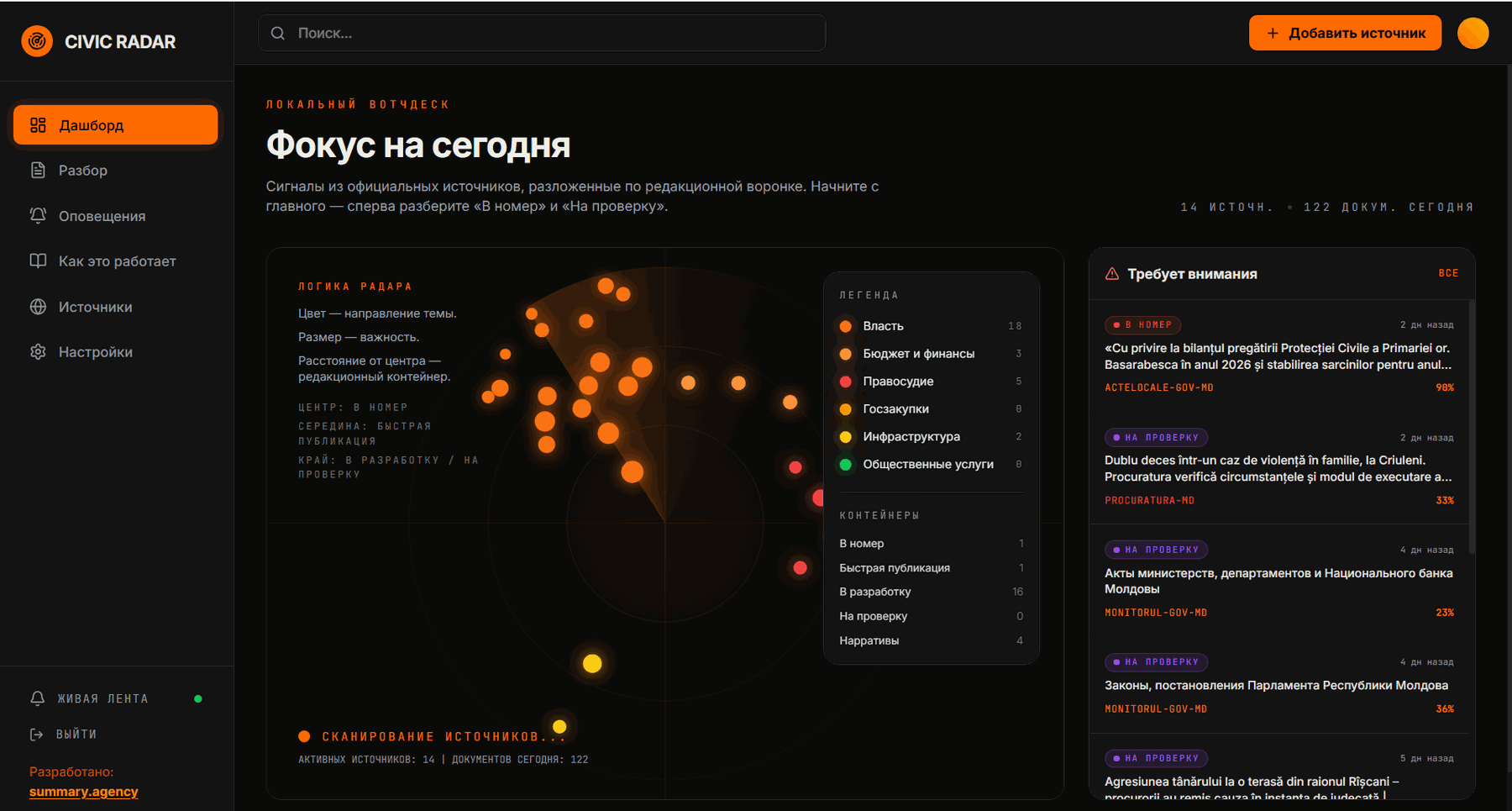This screenshot has height=811, width=1512.
Task: Open Акты министерств и Национального банка item
Action: tap(1278, 581)
